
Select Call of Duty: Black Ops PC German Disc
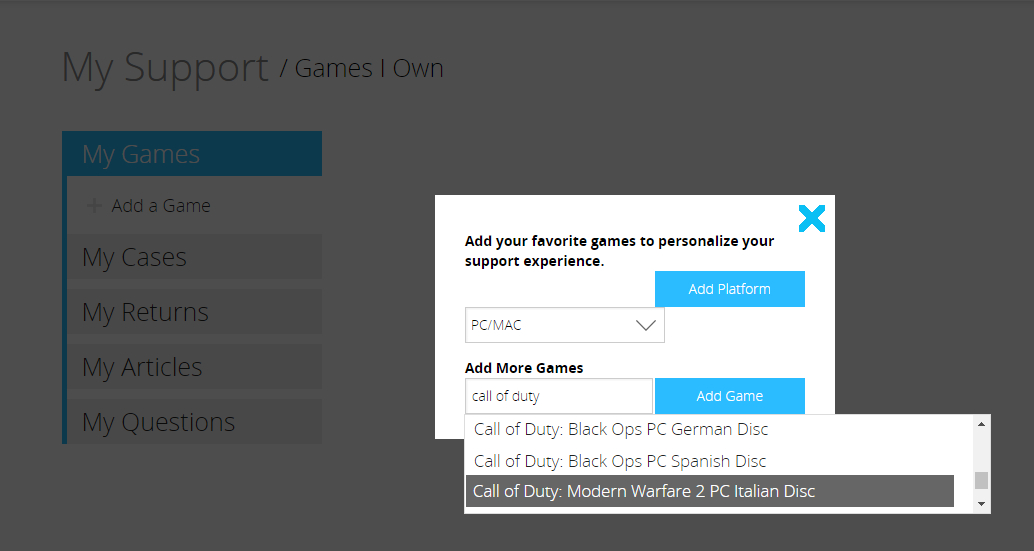(620, 430)
